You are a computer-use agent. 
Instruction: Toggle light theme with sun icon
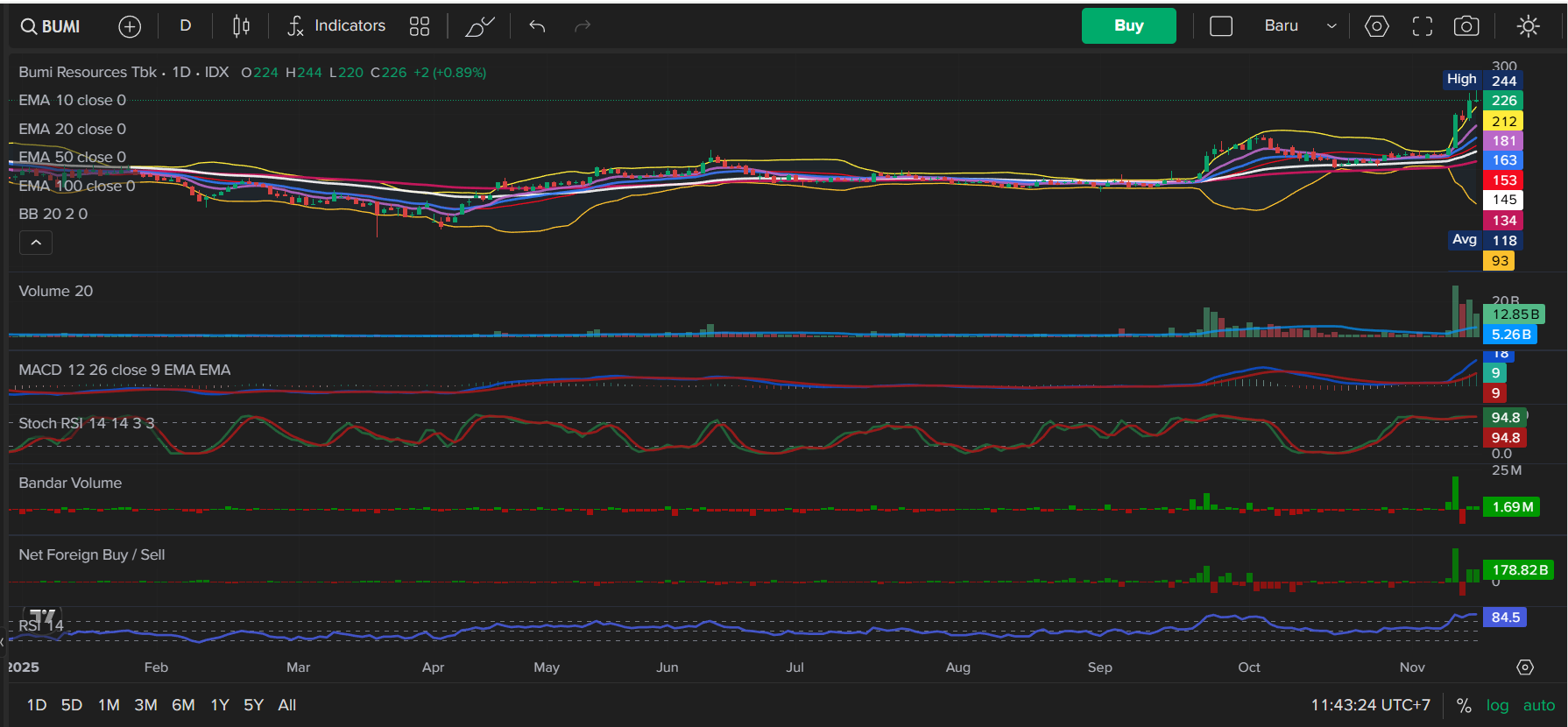coord(1528,27)
